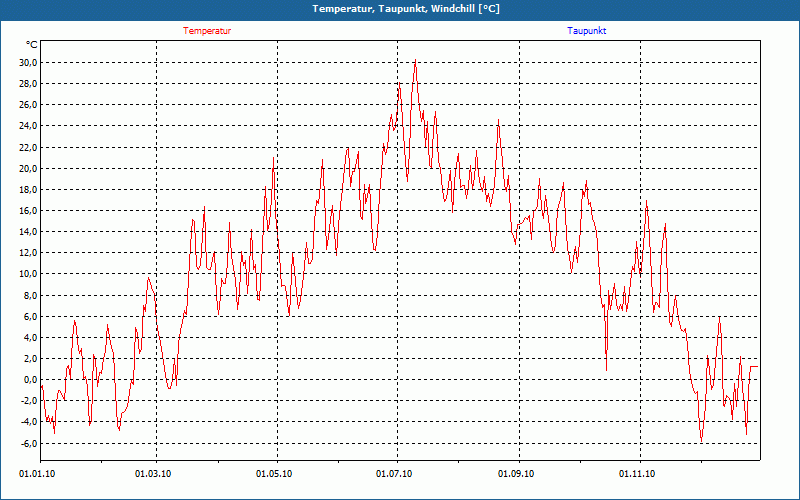Click the blue Taupunkt legend label

tap(586, 31)
